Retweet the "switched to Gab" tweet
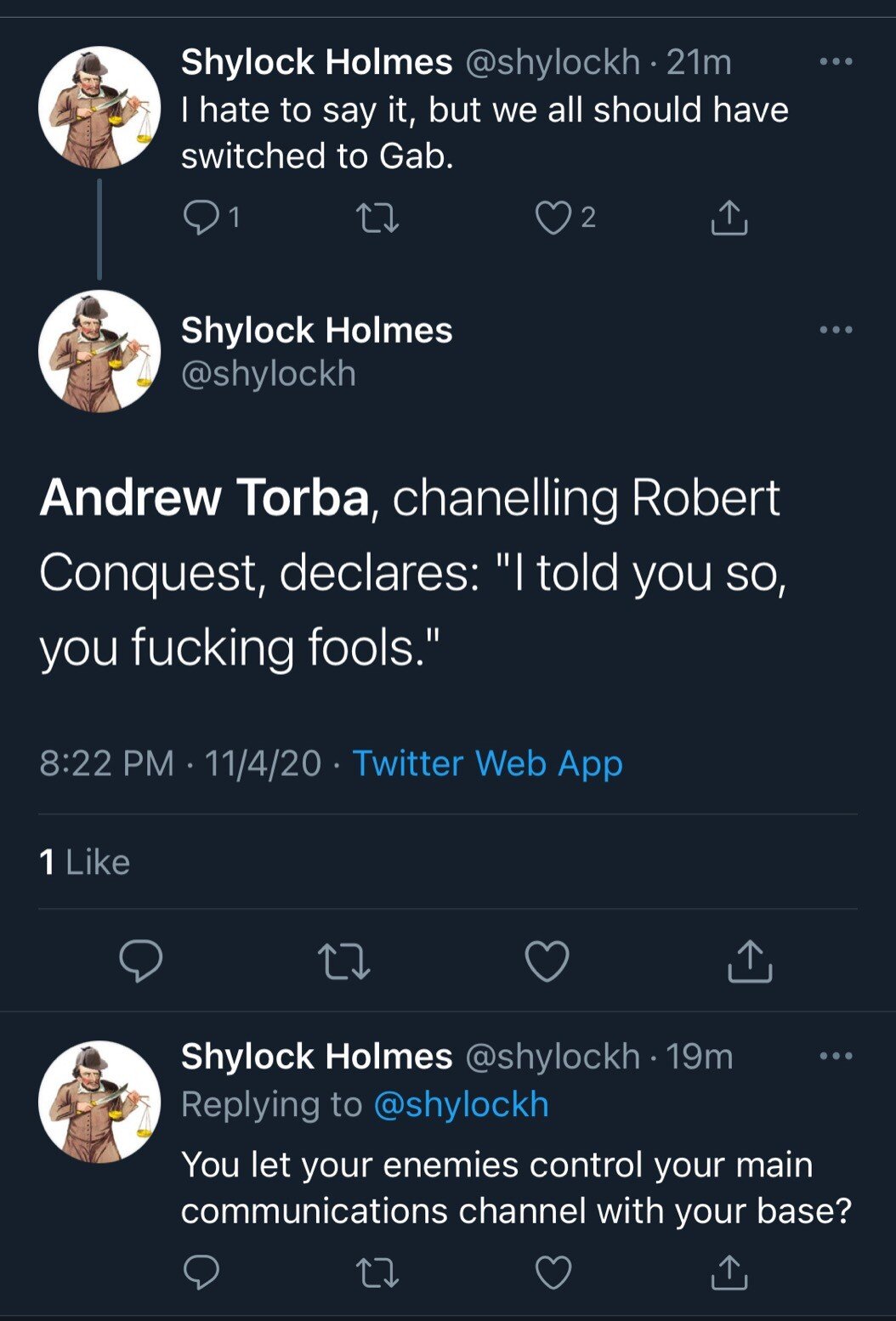896x1321 pixels. point(377,218)
